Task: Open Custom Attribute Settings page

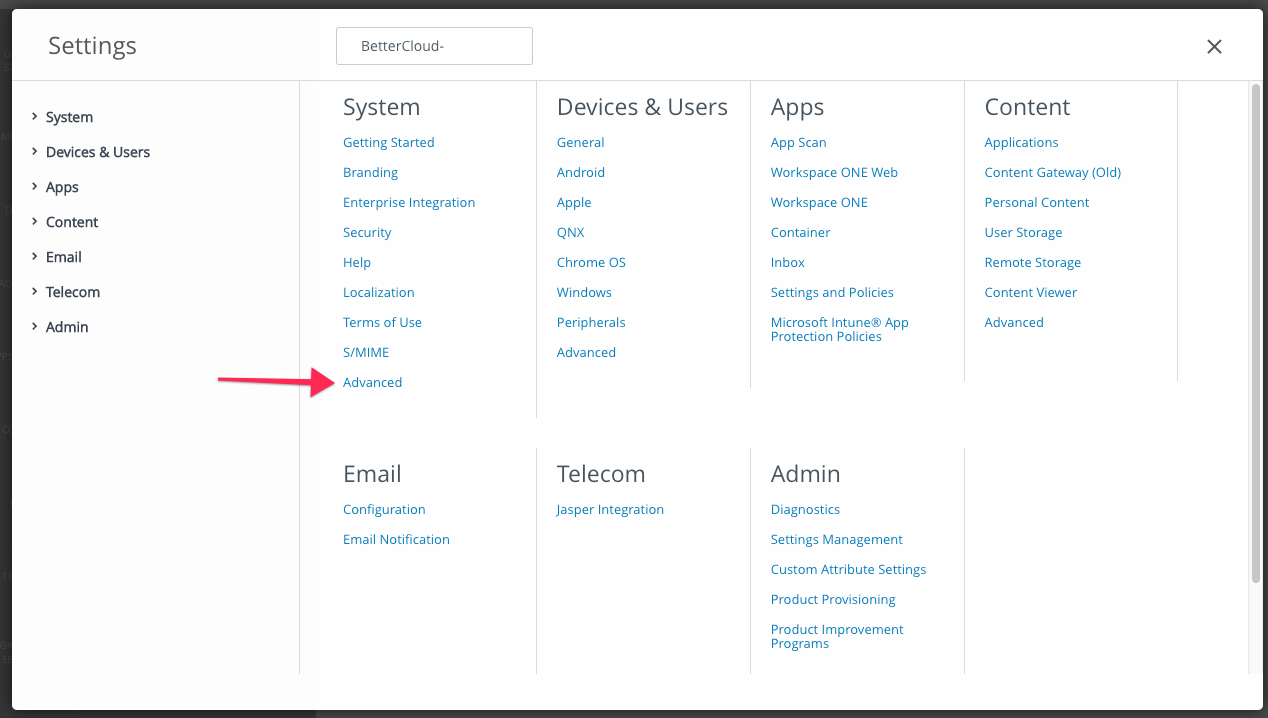Action: (848, 569)
